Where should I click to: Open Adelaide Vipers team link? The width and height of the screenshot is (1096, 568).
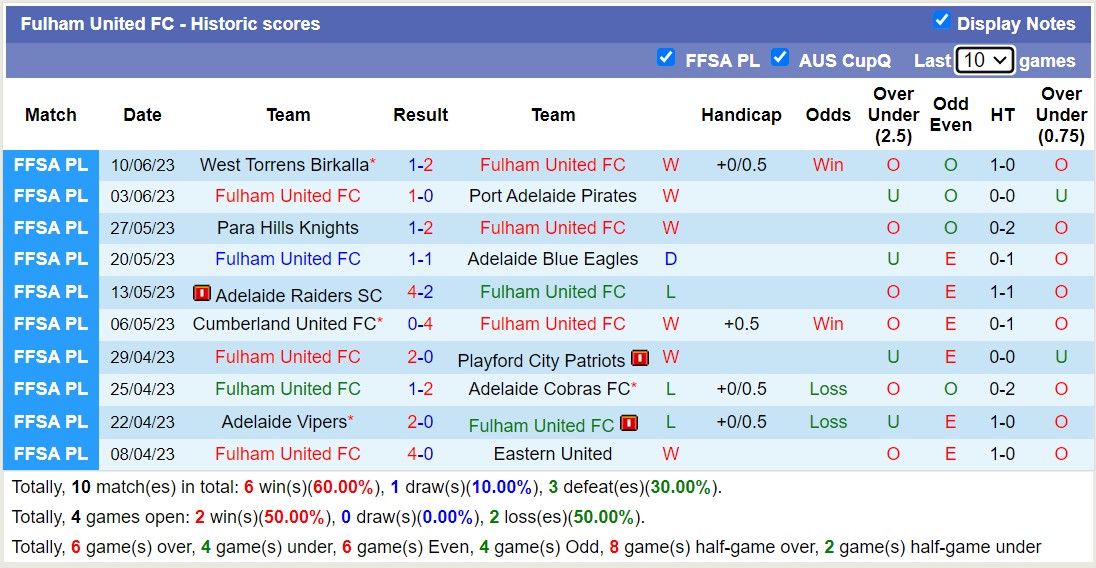pos(284,422)
